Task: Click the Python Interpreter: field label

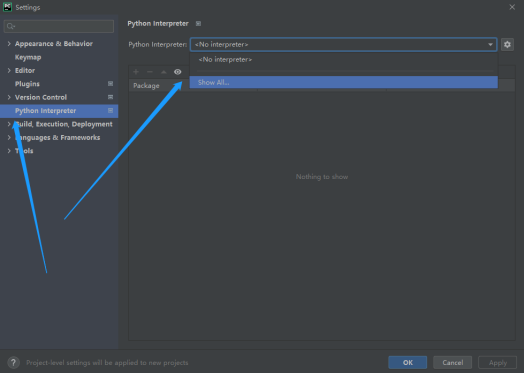Action: click(x=158, y=45)
